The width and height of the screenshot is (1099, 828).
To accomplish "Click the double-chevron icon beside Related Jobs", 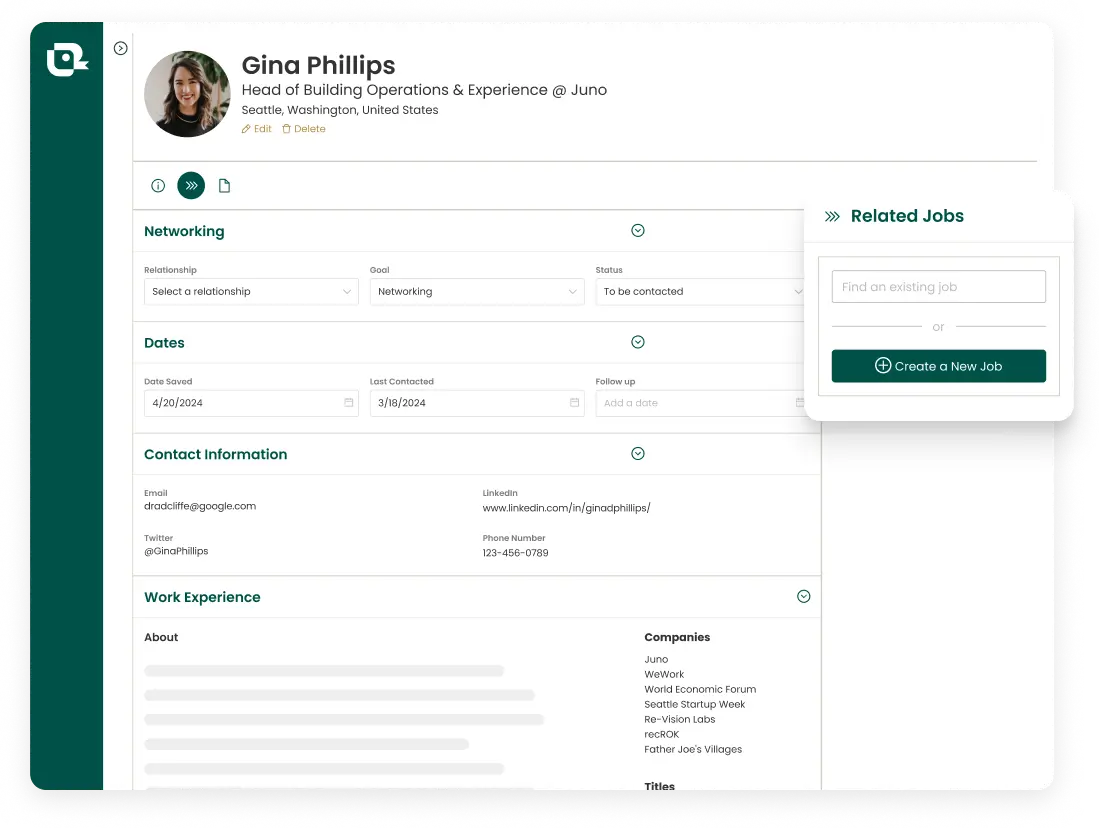I will (x=831, y=215).
